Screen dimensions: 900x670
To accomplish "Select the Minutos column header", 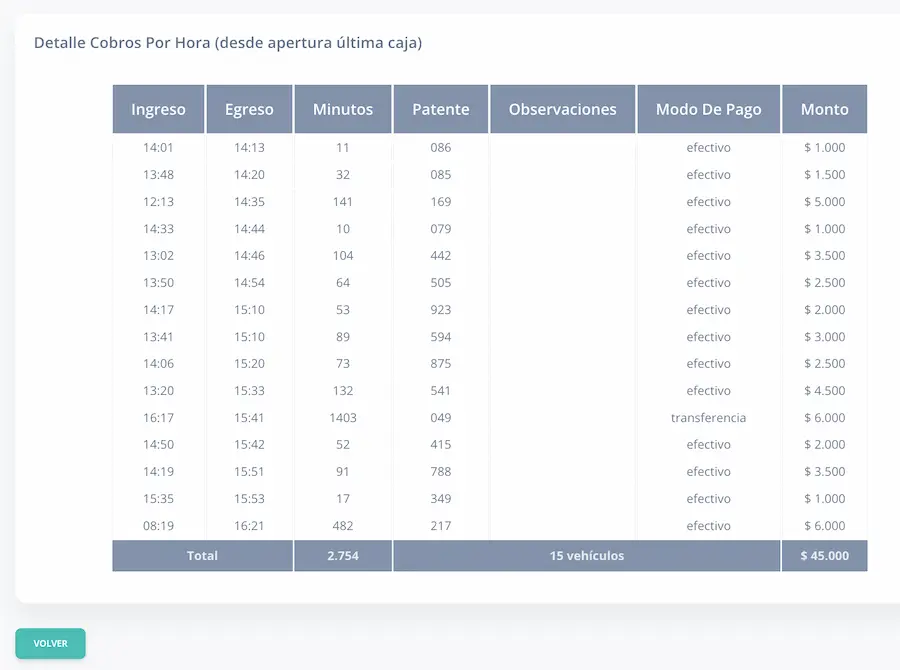I will (343, 109).
